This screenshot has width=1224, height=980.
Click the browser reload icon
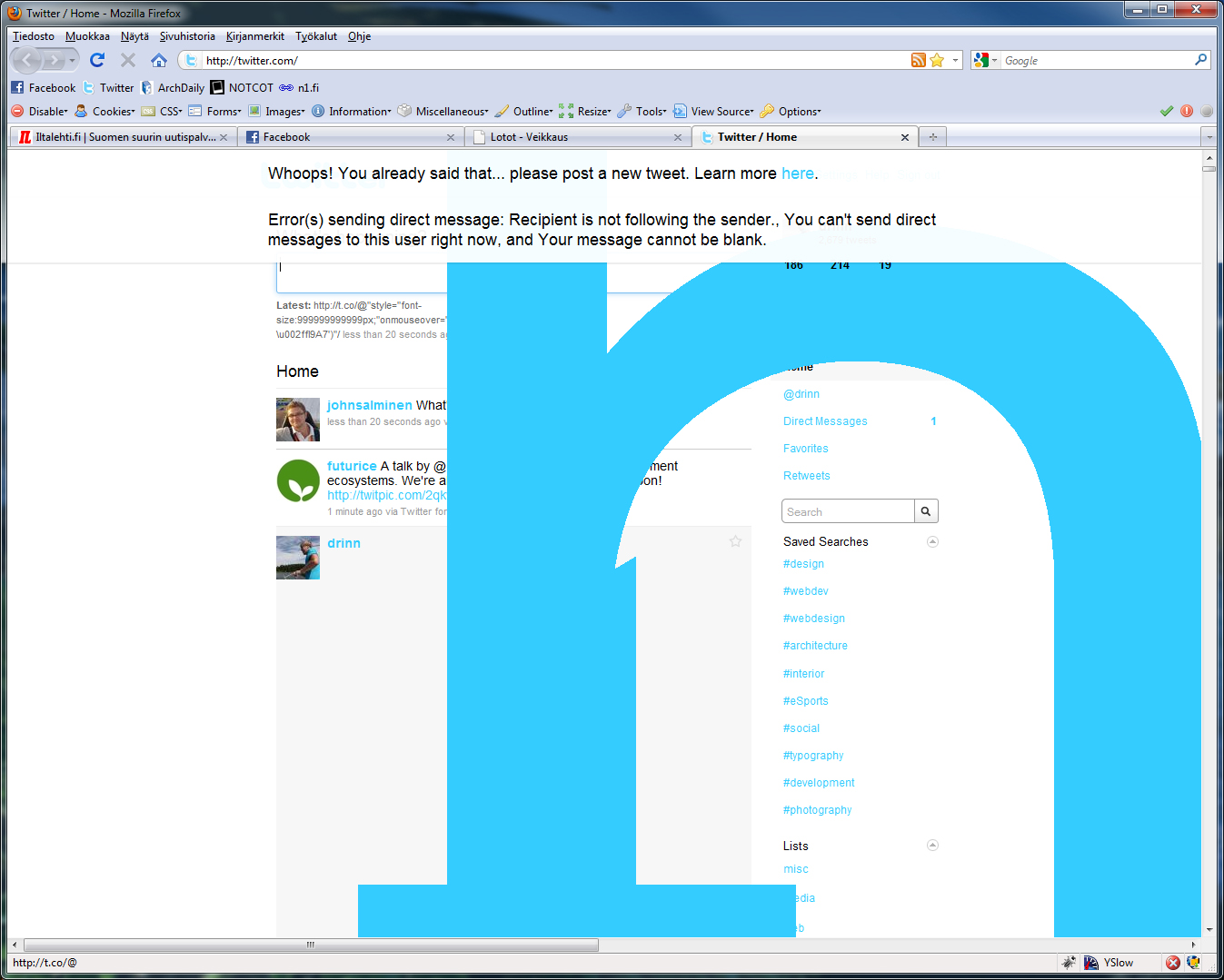point(97,60)
